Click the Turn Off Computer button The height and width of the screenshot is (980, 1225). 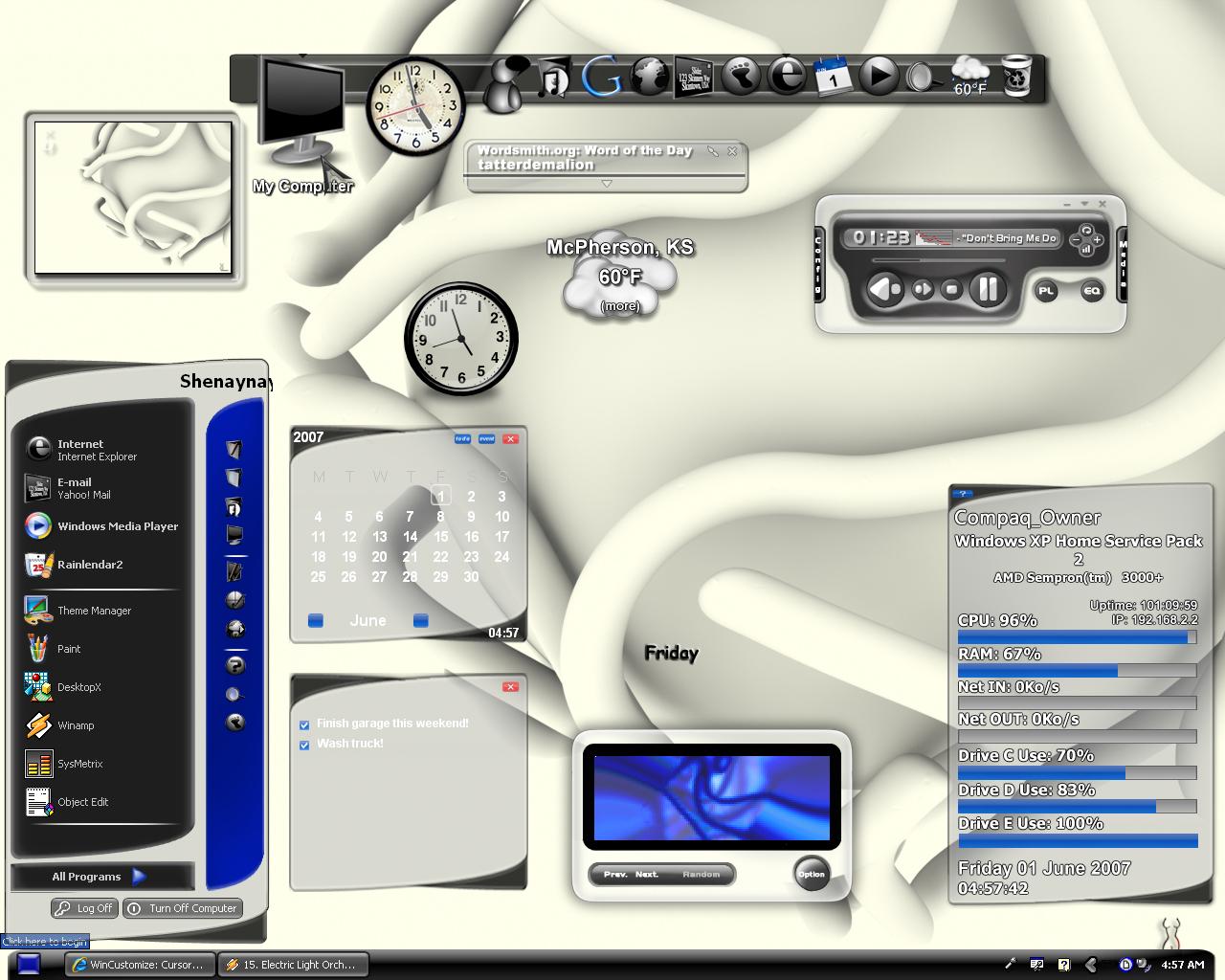pos(182,908)
